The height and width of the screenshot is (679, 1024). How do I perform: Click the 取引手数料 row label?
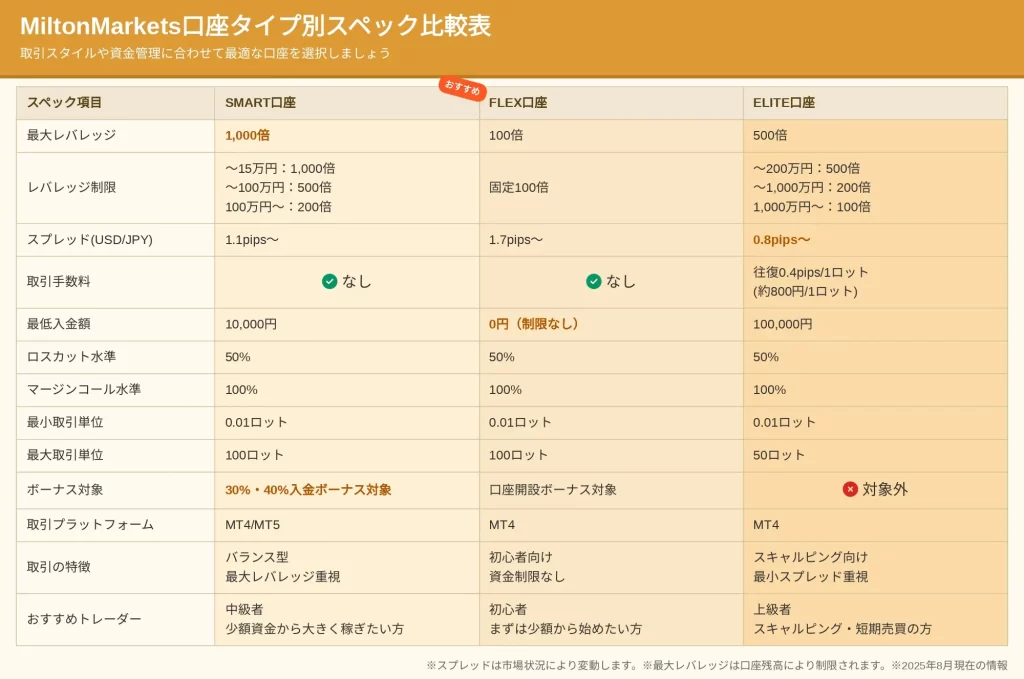[58, 281]
